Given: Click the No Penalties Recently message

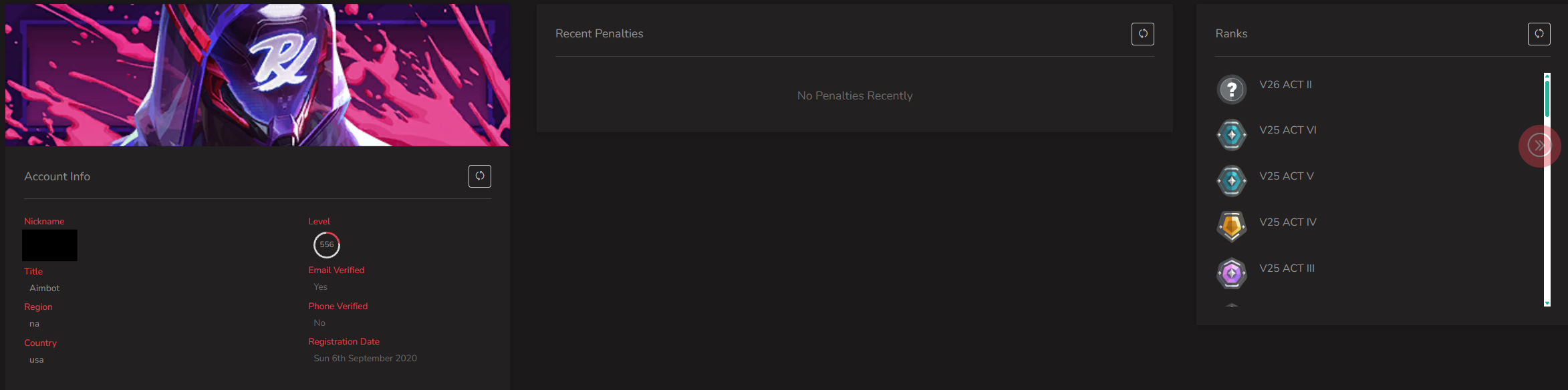Looking at the screenshot, I should coord(855,95).
